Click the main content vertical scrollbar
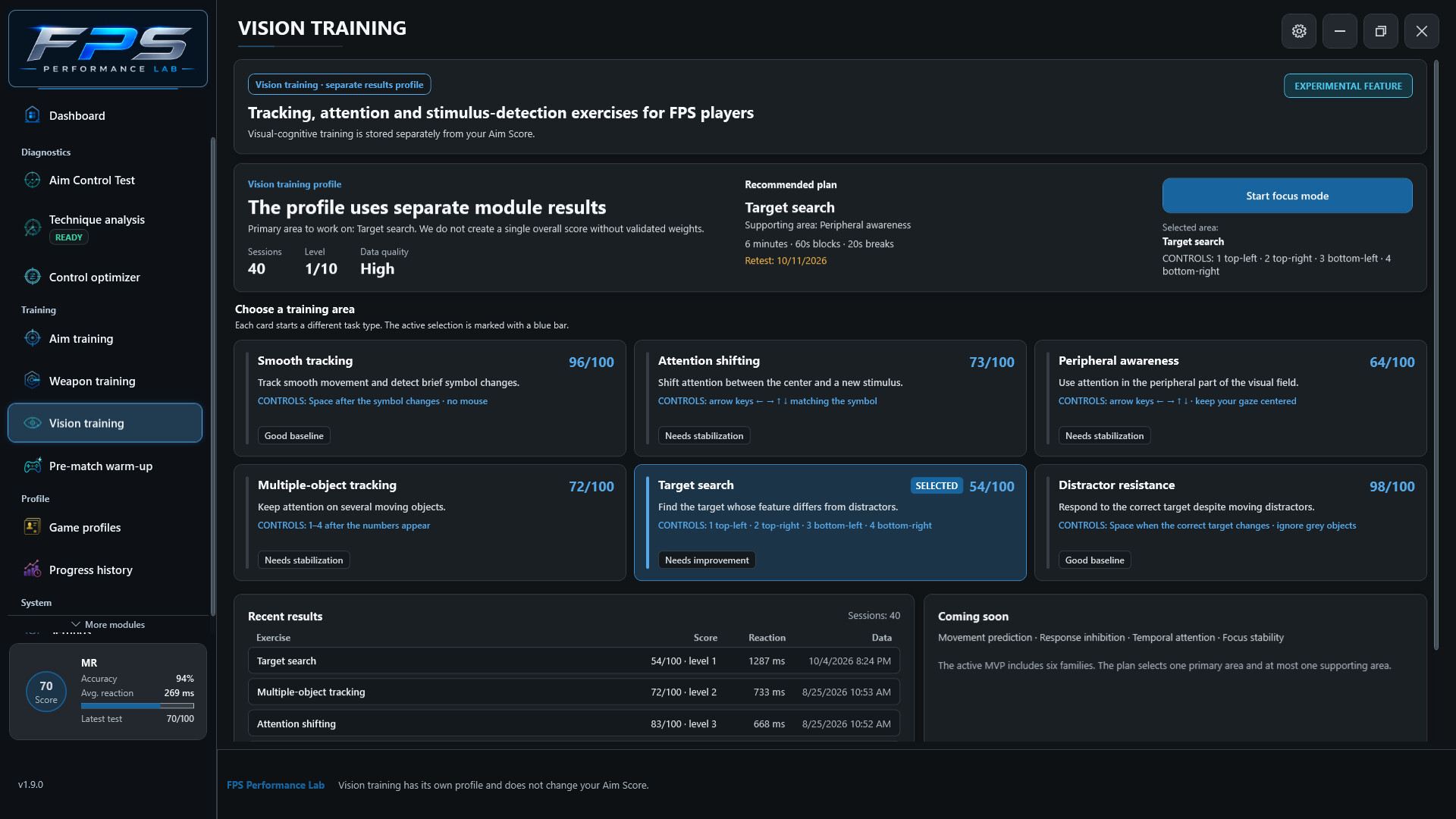The height and width of the screenshot is (819, 1456). [x=1436, y=356]
